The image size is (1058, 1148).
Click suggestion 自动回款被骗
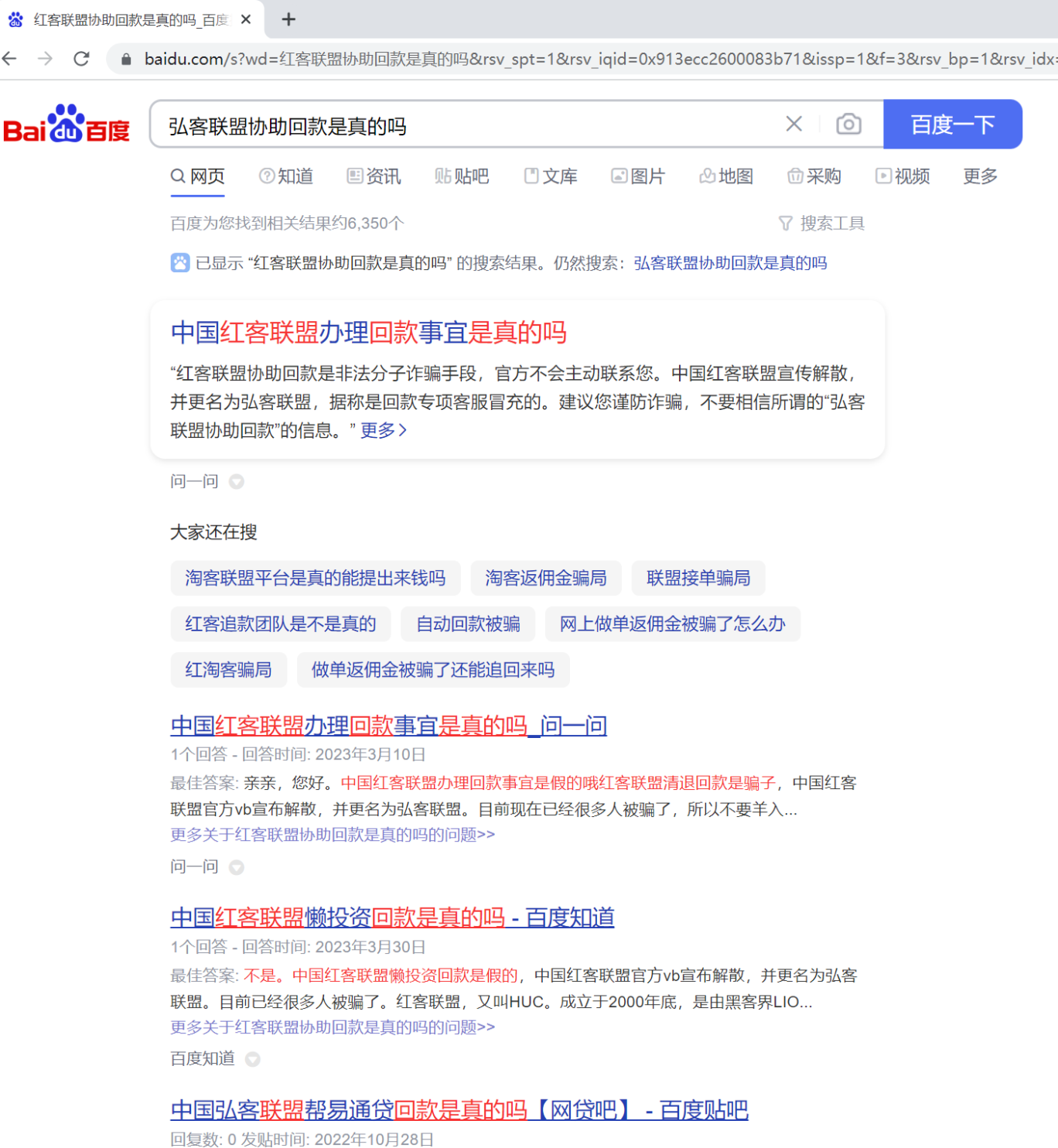(x=468, y=624)
